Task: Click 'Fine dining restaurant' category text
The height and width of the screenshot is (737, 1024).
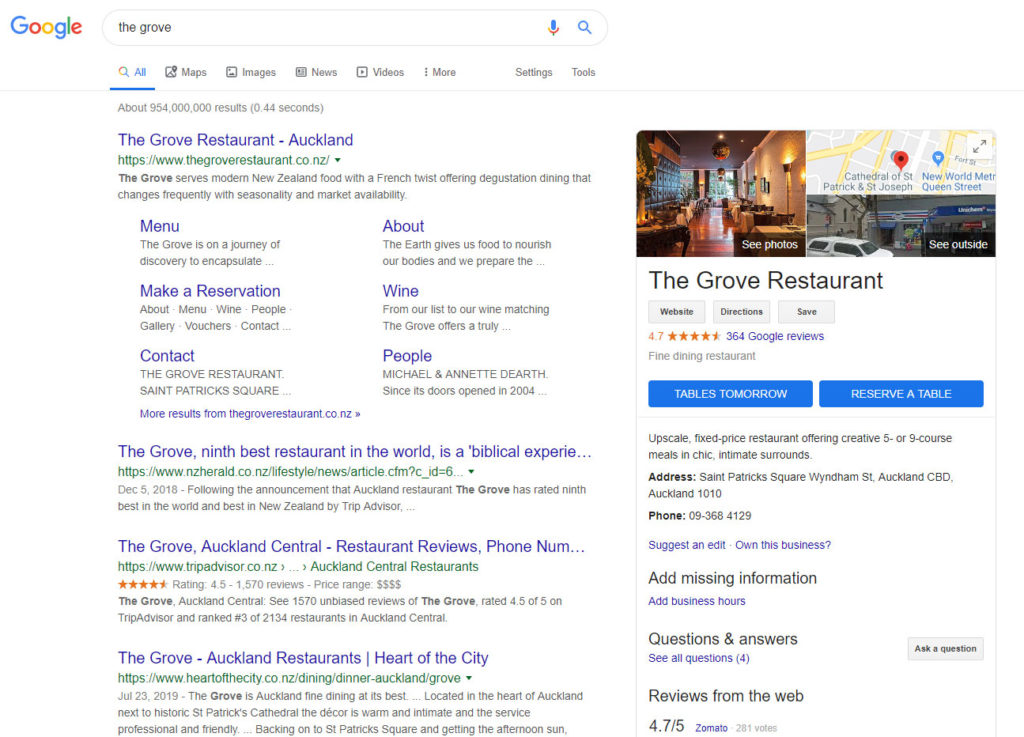Action: coord(701,356)
